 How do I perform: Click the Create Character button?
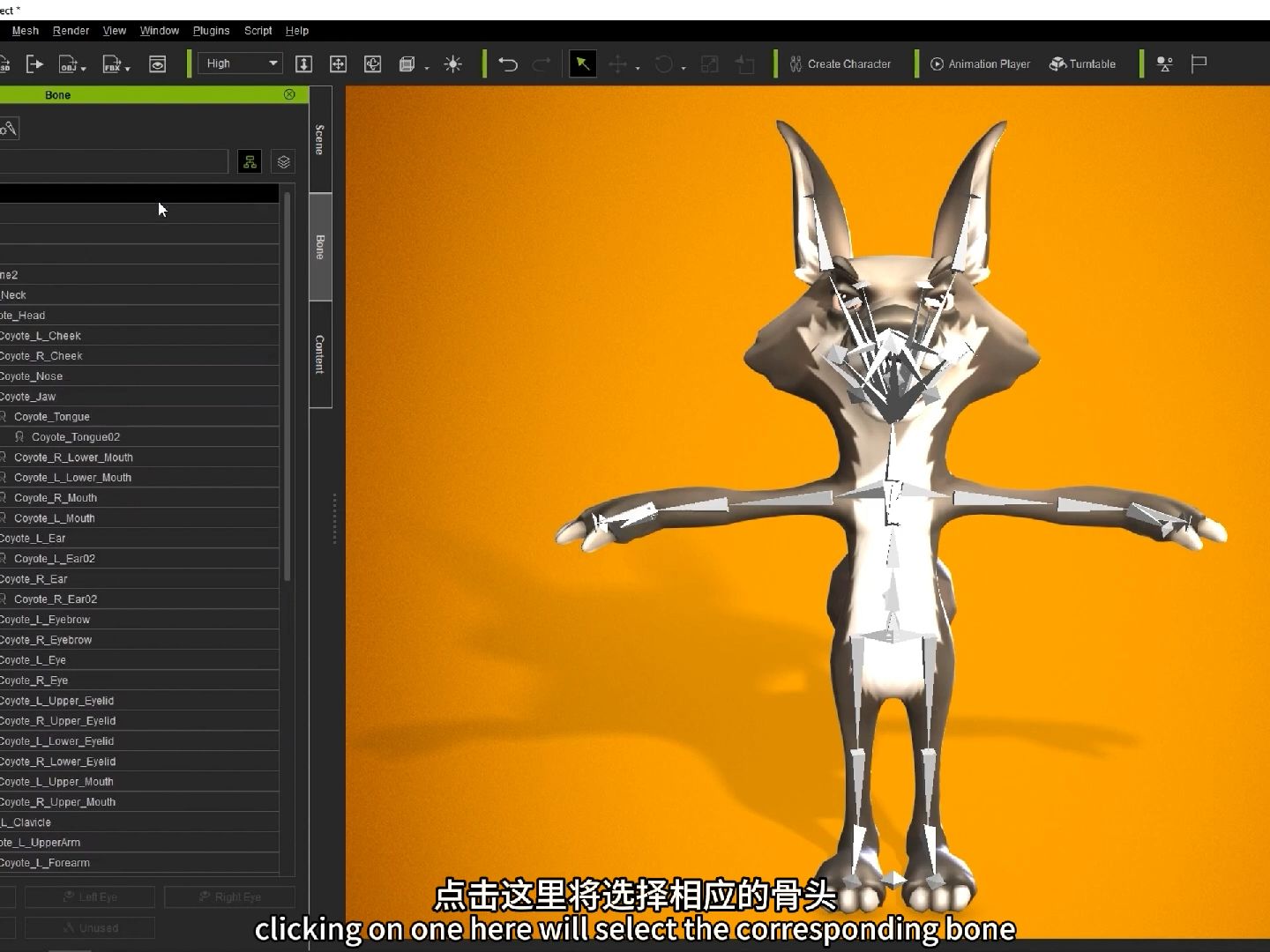pos(840,63)
